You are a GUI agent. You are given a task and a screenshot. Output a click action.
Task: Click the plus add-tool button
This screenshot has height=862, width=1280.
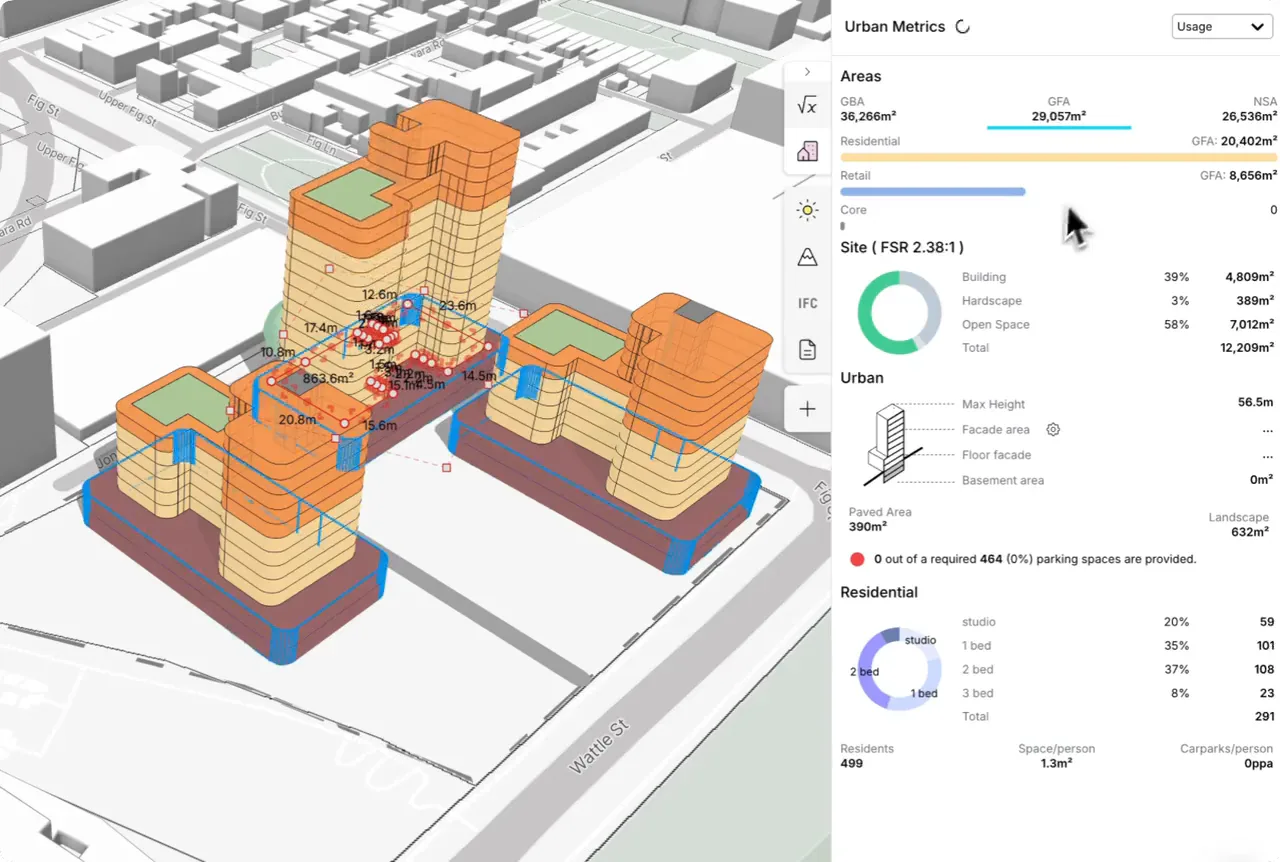click(x=807, y=408)
